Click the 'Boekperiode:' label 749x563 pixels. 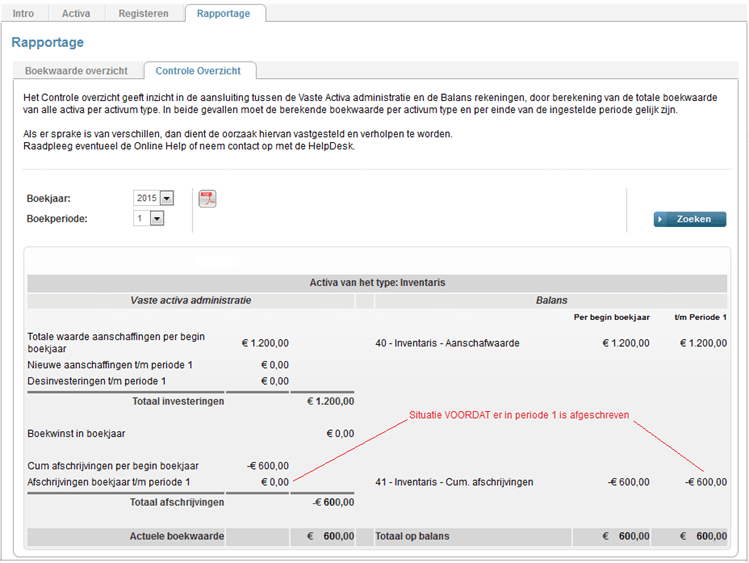(57, 219)
